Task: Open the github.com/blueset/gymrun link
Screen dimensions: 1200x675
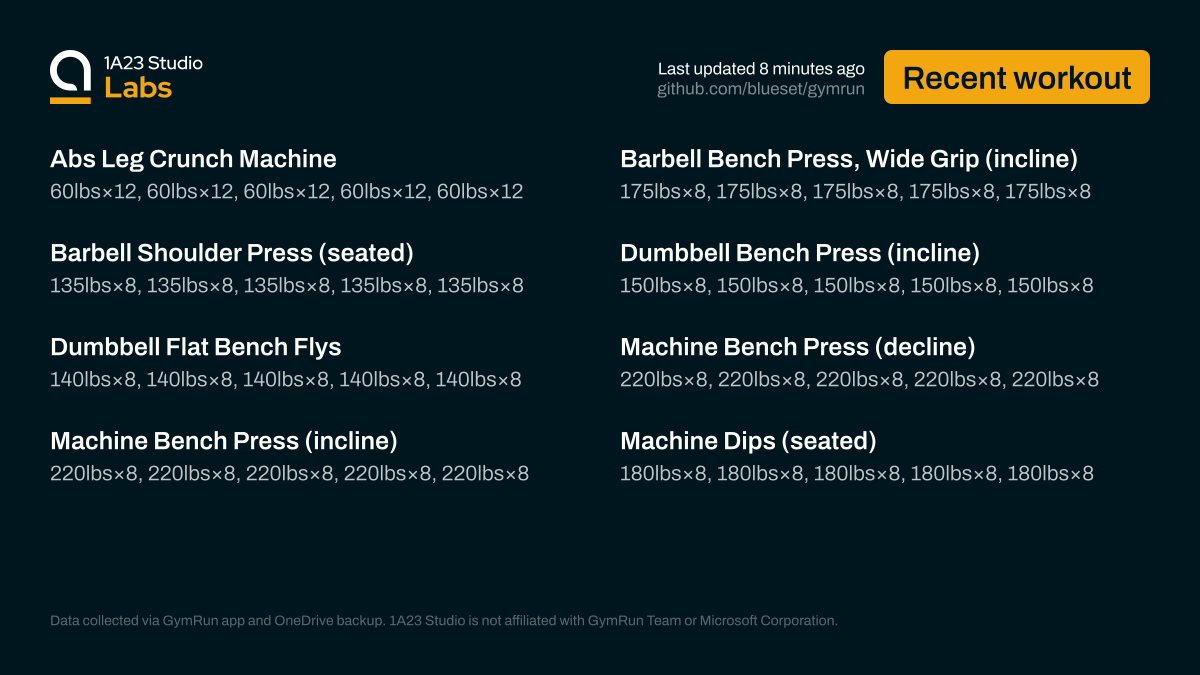Action: coord(760,89)
